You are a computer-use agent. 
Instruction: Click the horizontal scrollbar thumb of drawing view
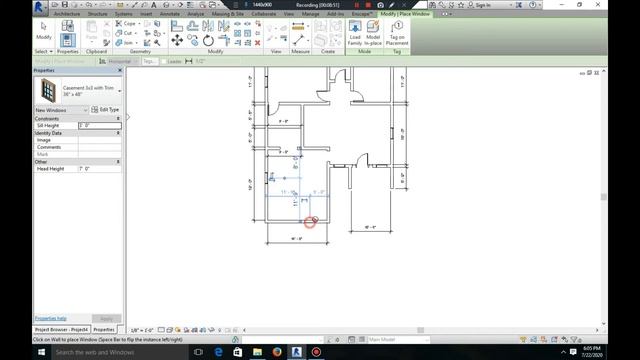(x=420, y=330)
